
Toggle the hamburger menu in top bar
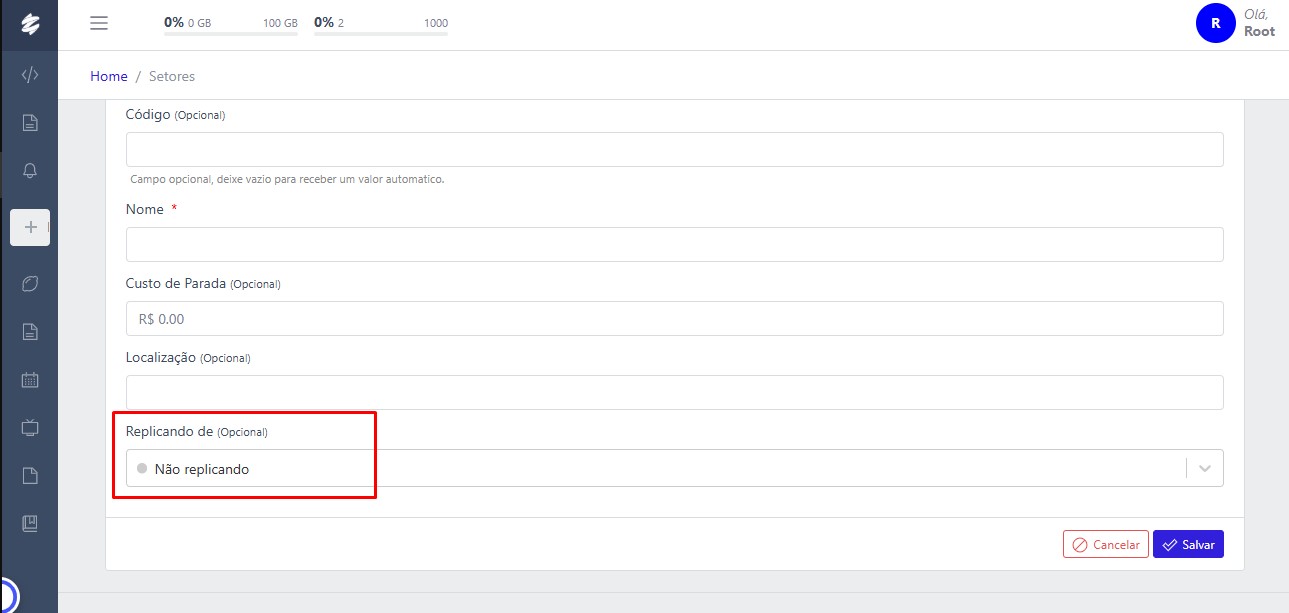click(99, 23)
